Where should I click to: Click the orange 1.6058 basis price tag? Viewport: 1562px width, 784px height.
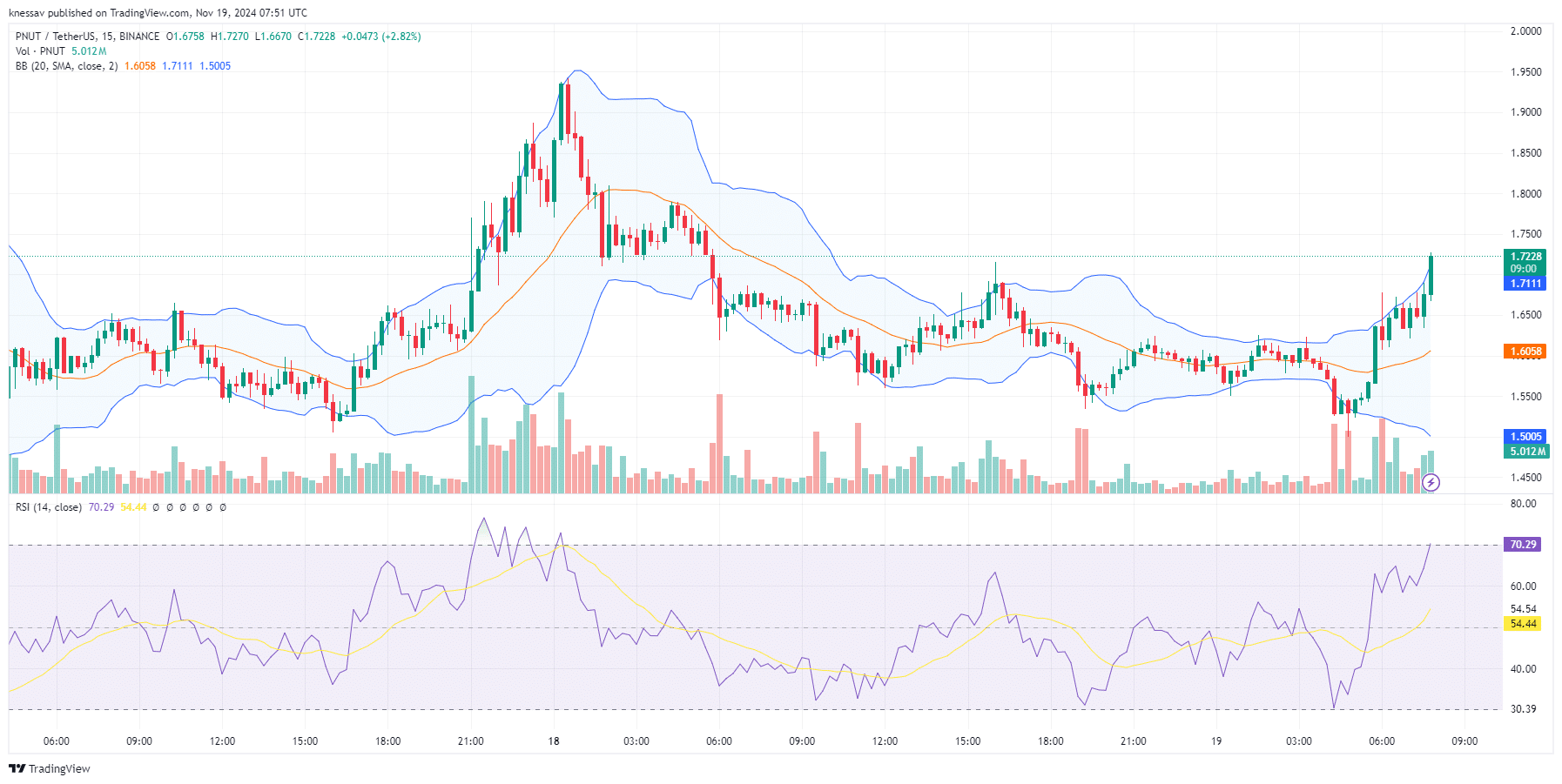coord(1525,352)
